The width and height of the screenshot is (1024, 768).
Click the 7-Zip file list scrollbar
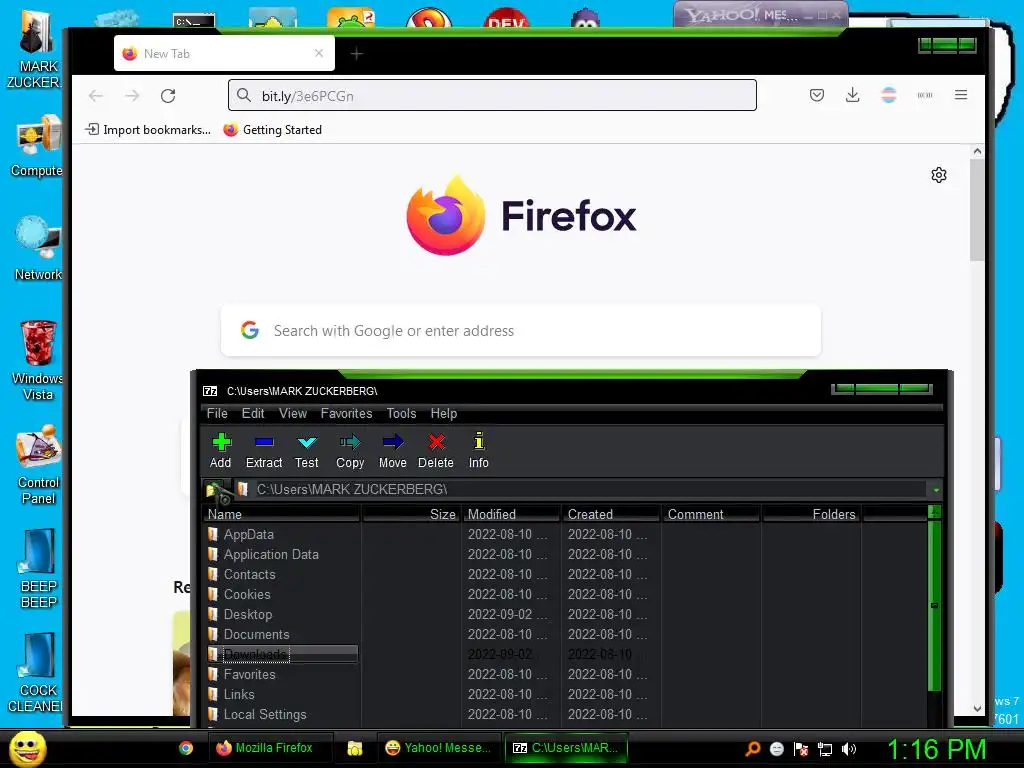(x=935, y=604)
